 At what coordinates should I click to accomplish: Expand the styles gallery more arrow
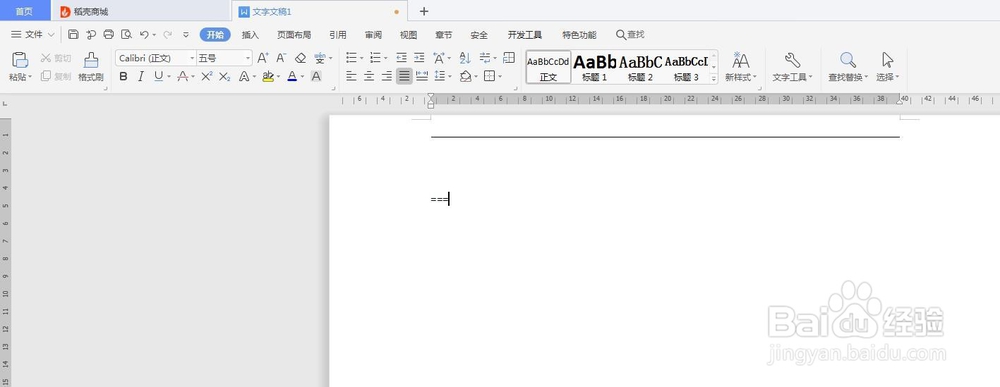[714, 78]
